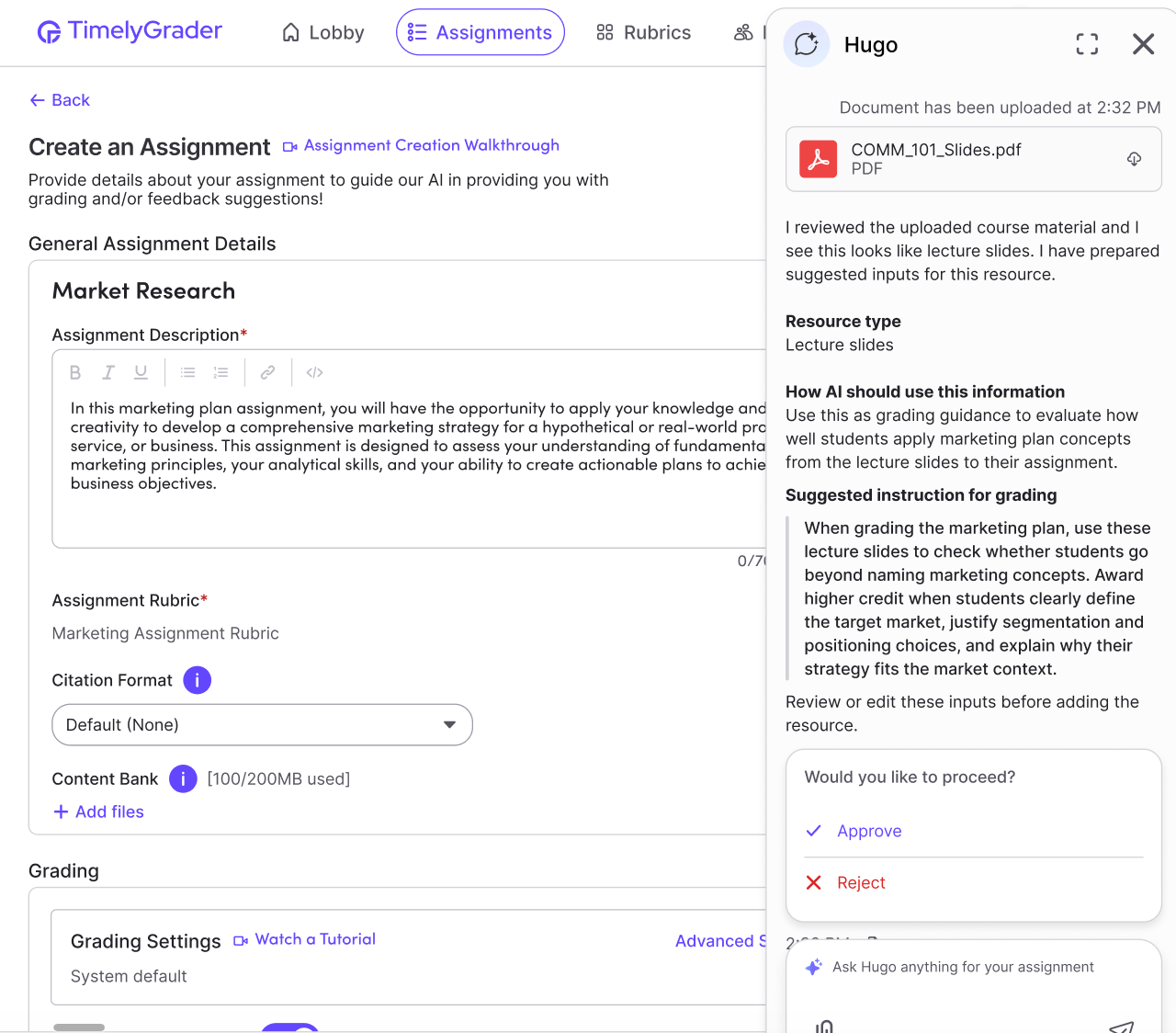Click Add files under Content Bank

point(98,812)
